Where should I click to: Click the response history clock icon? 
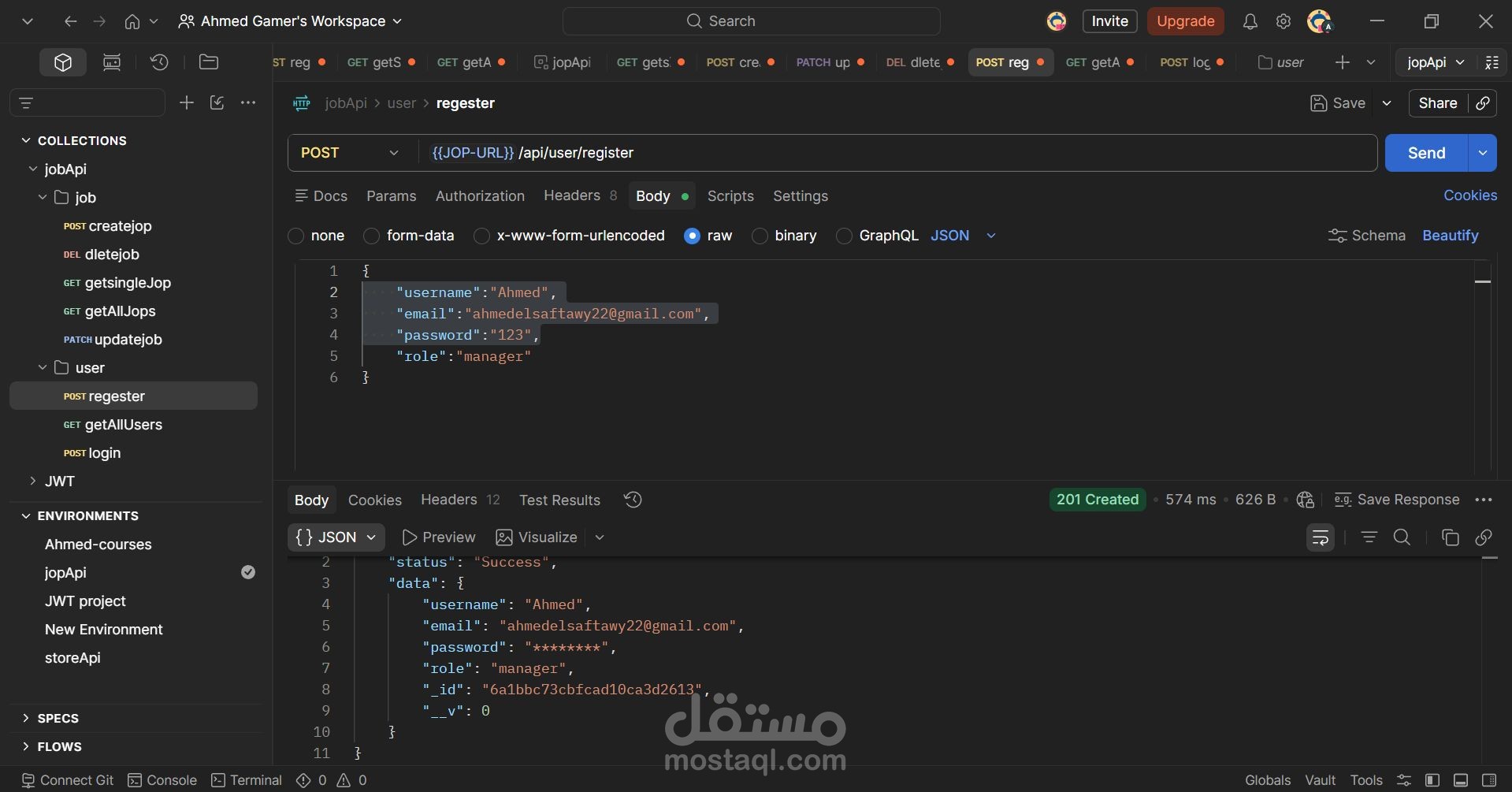633,500
